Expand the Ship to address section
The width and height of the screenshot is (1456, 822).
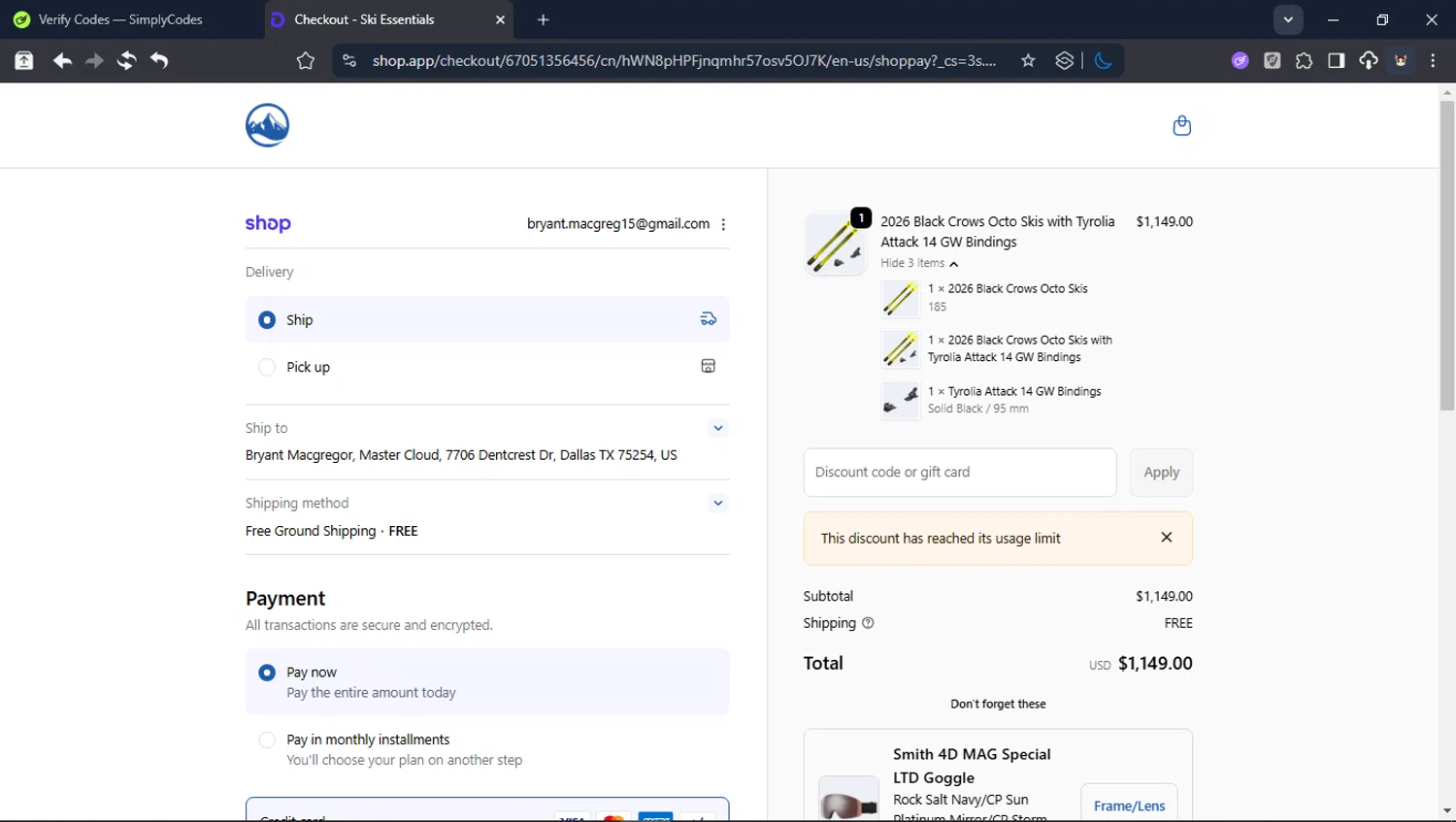point(717,428)
